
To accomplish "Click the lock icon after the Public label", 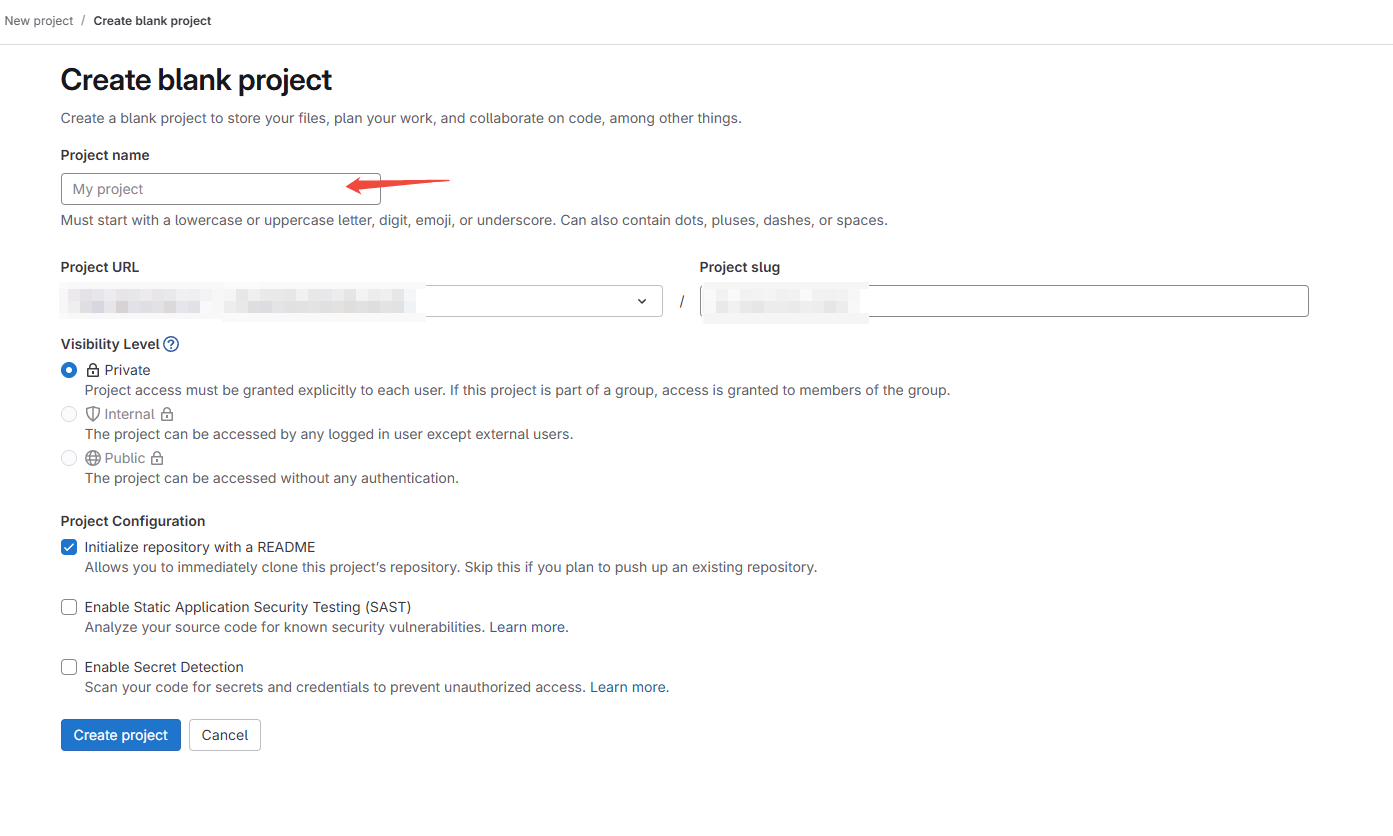I will click(157, 458).
